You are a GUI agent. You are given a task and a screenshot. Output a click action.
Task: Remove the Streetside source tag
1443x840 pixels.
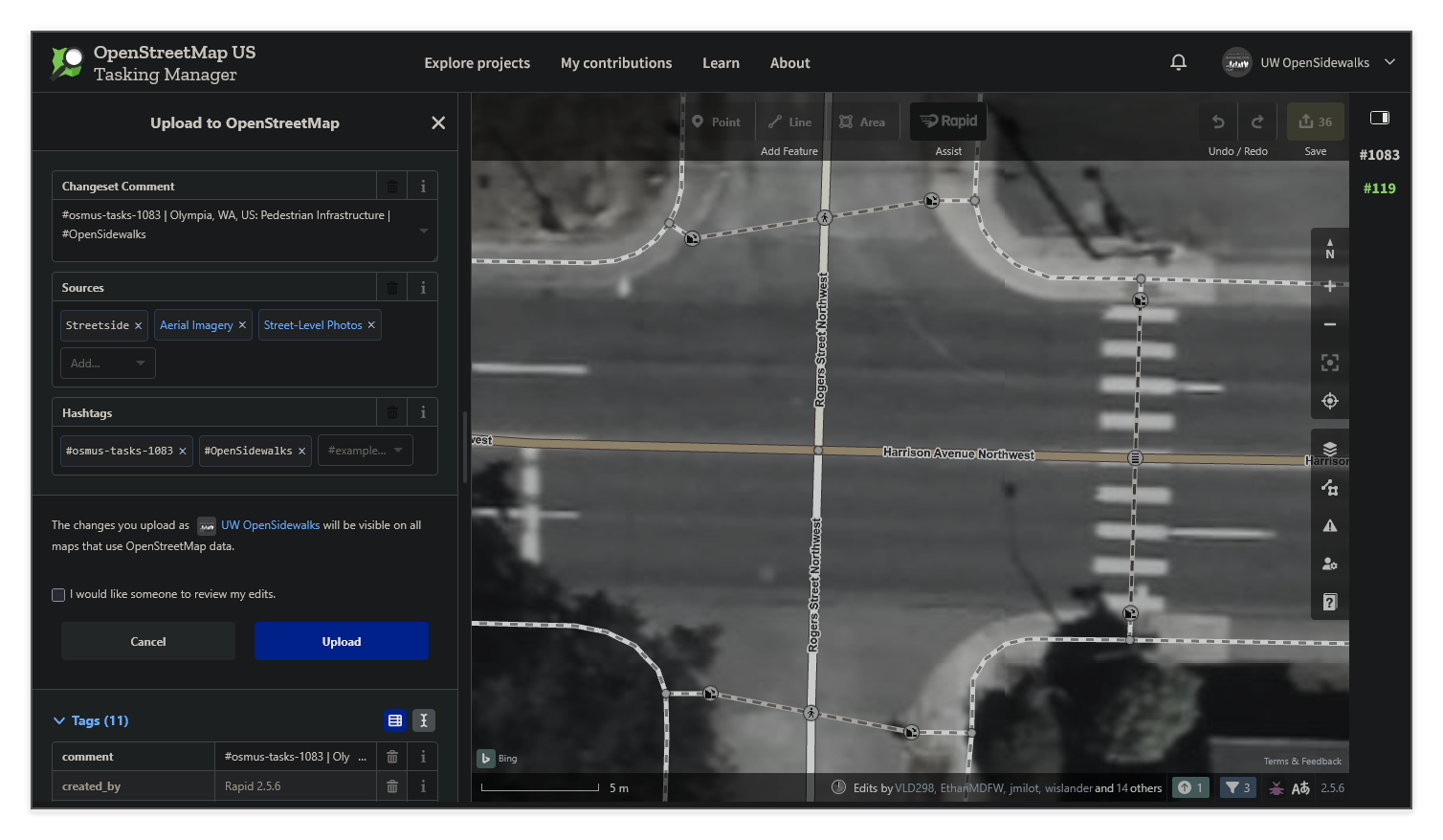pyautogui.click(x=139, y=325)
